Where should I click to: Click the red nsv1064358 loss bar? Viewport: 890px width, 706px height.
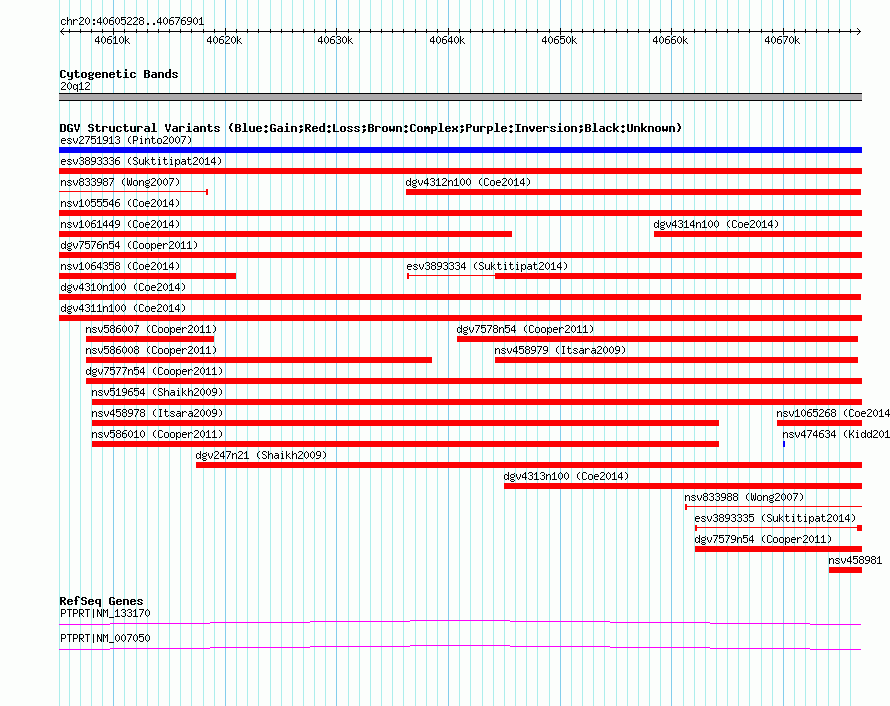pos(148,276)
